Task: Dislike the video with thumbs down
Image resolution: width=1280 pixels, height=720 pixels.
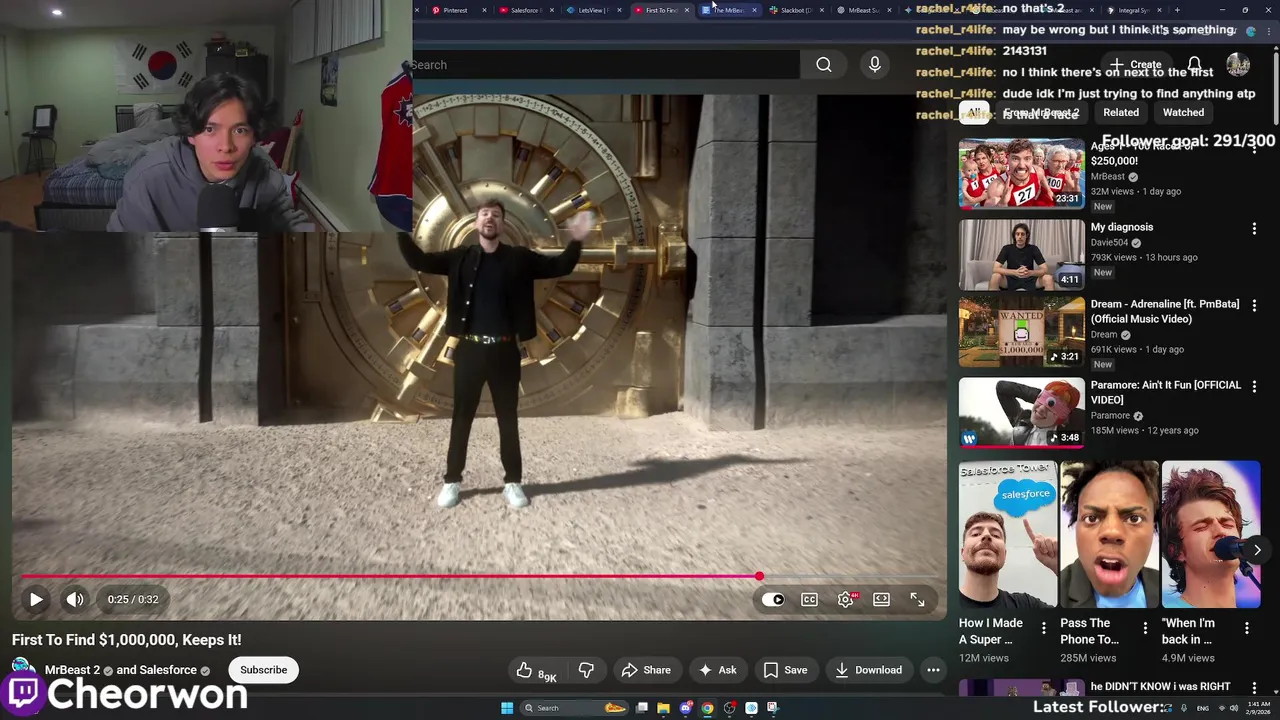Action: [x=587, y=670]
